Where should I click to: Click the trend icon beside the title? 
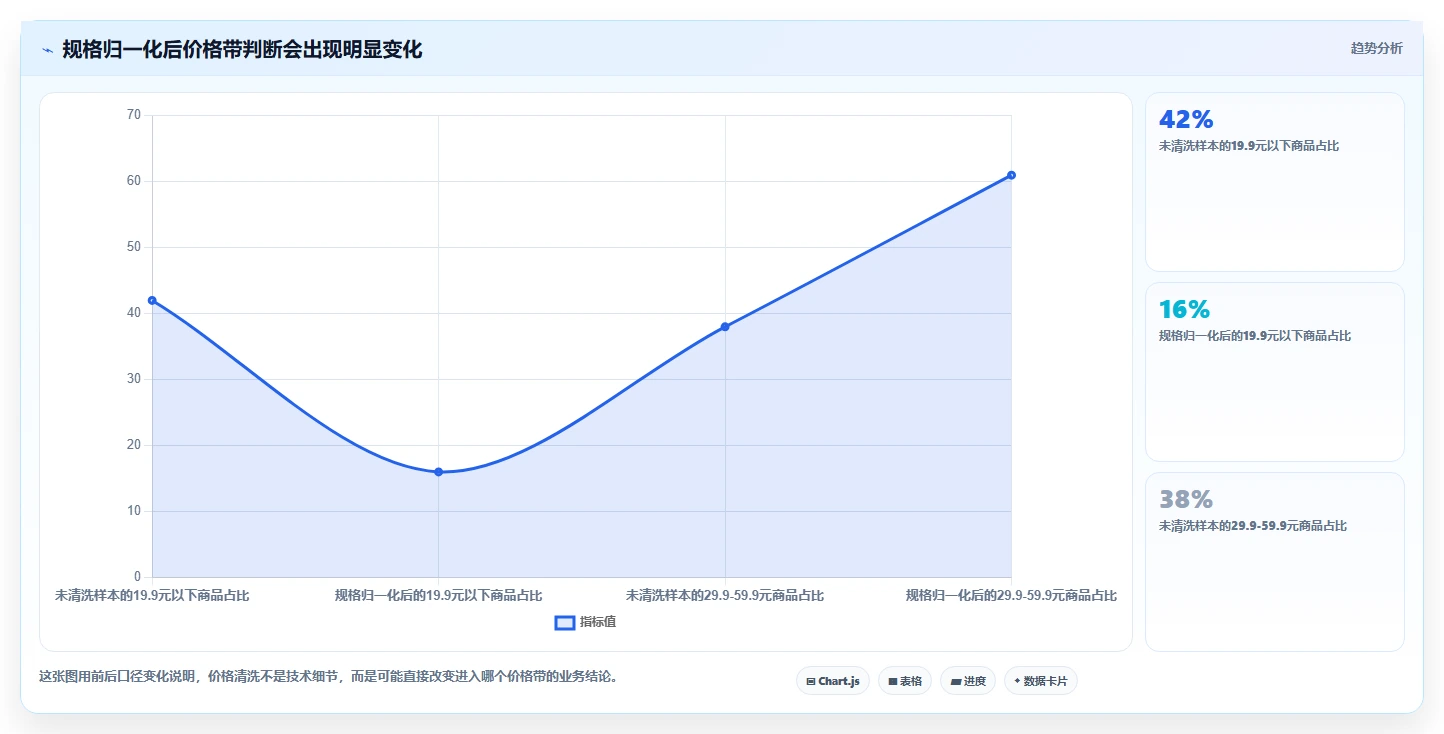click(47, 50)
